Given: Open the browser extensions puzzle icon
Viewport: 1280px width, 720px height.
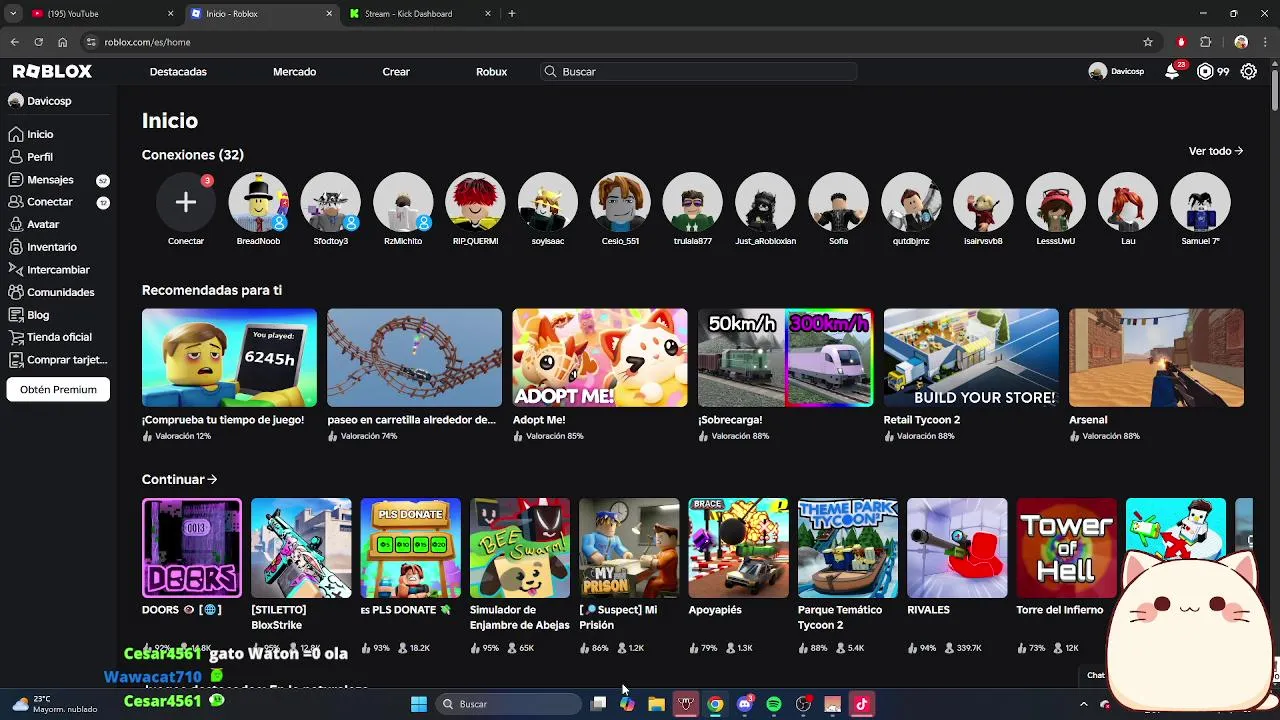Looking at the screenshot, I should 1205,42.
